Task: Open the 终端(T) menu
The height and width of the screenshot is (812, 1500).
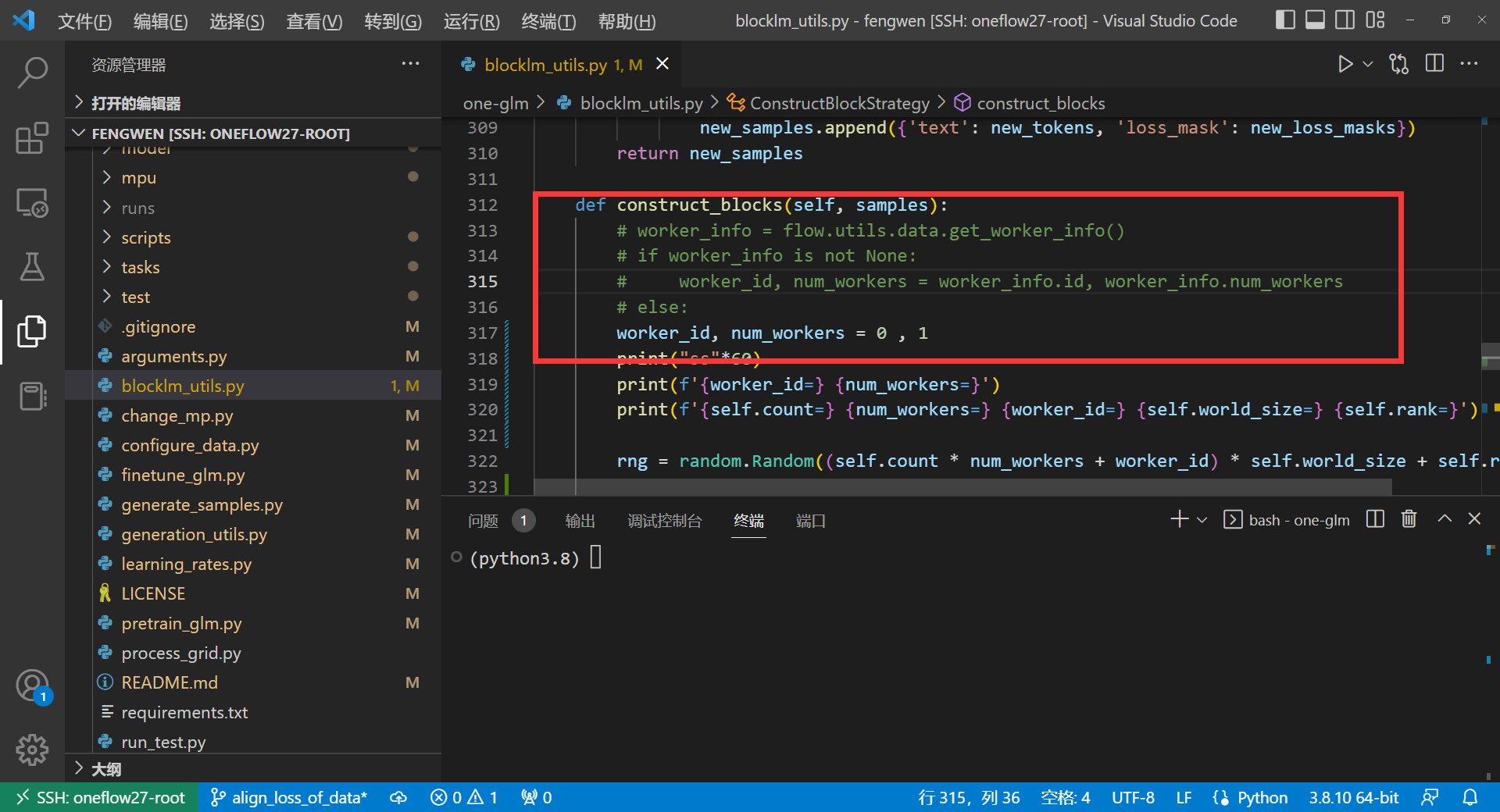Action: [548, 21]
